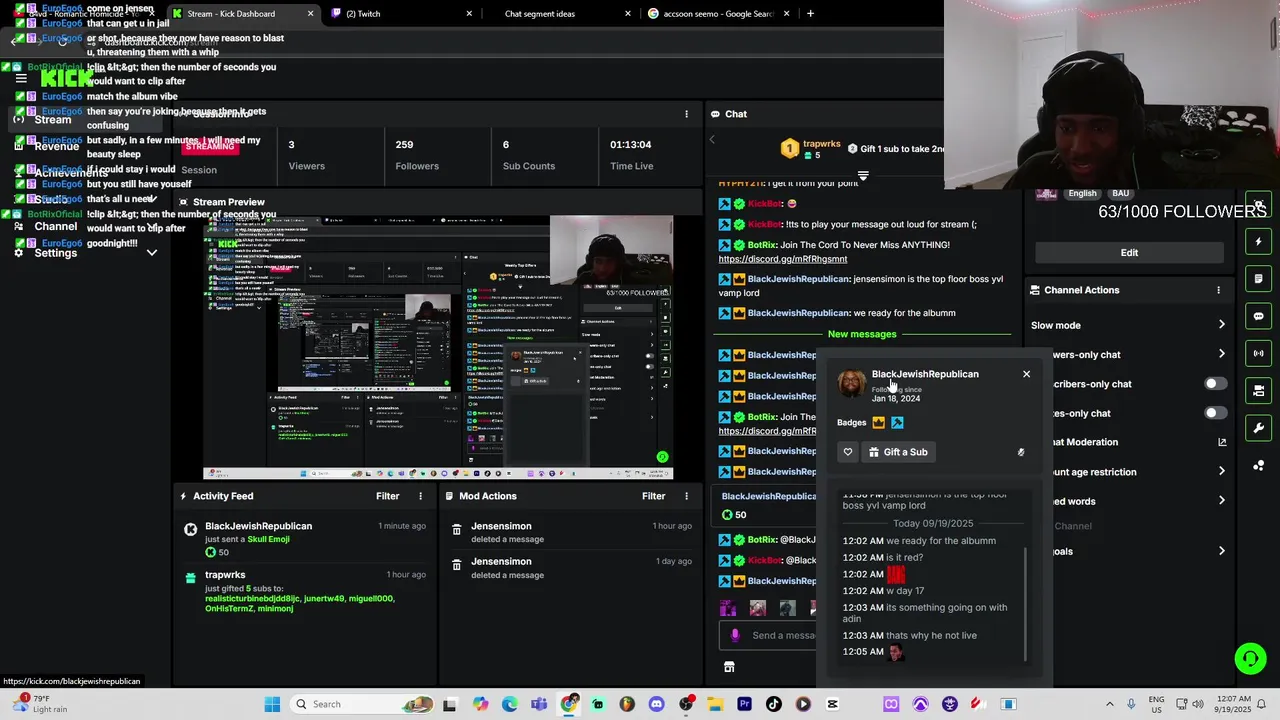The width and height of the screenshot is (1280, 720).
Task: Click the gift icon beside trapwrks activity
Action: coord(190,577)
